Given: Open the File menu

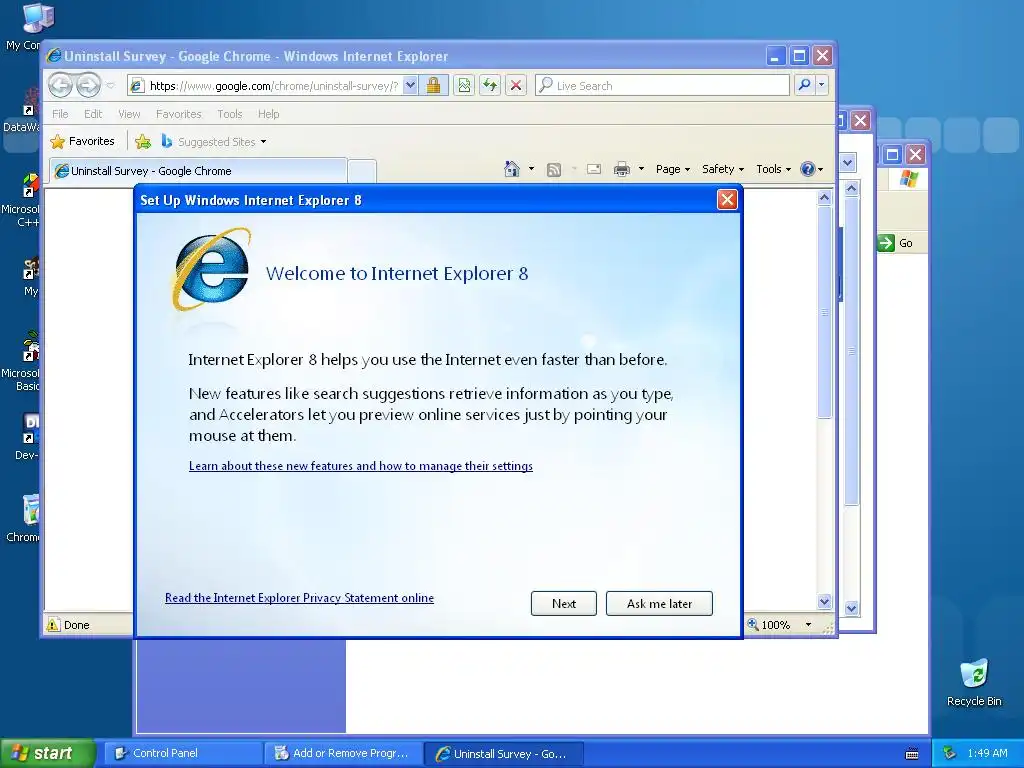Looking at the screenshot, I should (60, 114).
